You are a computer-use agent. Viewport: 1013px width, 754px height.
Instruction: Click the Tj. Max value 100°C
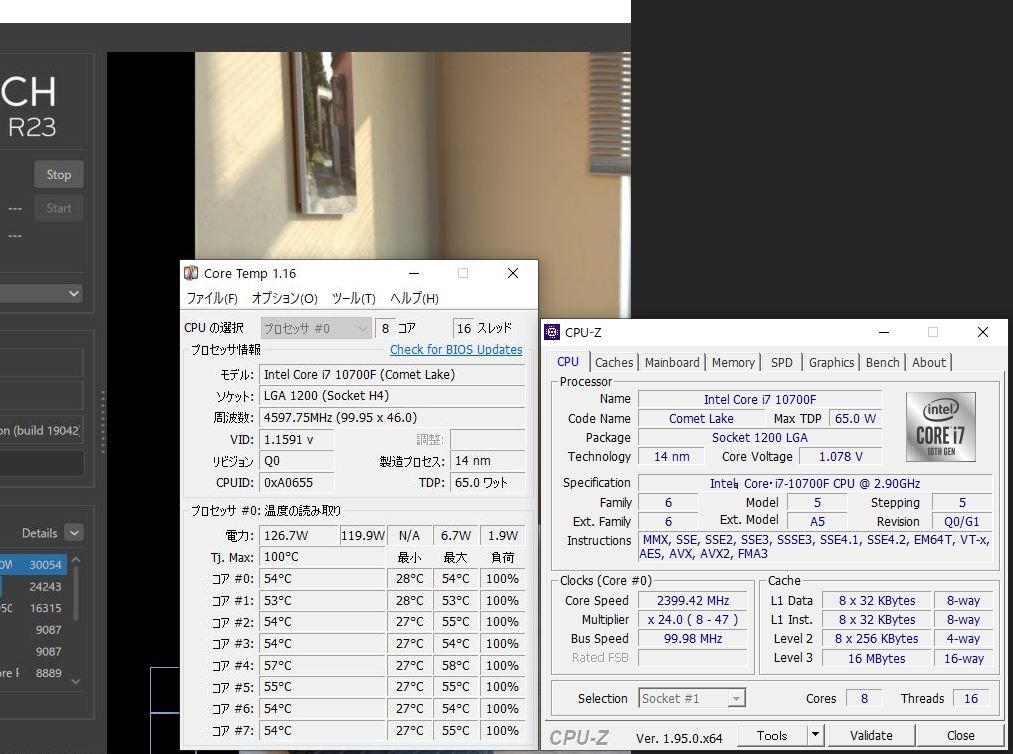322,557
